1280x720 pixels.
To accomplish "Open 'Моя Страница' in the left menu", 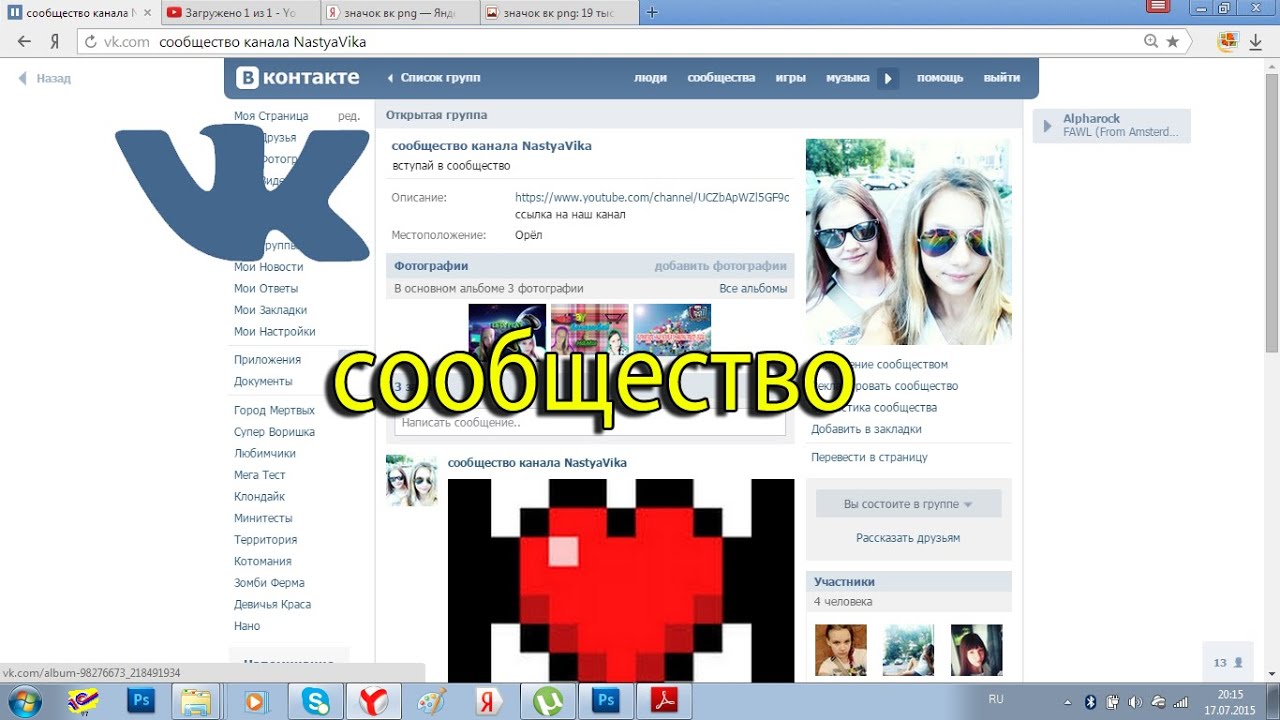I will [271, 116].
